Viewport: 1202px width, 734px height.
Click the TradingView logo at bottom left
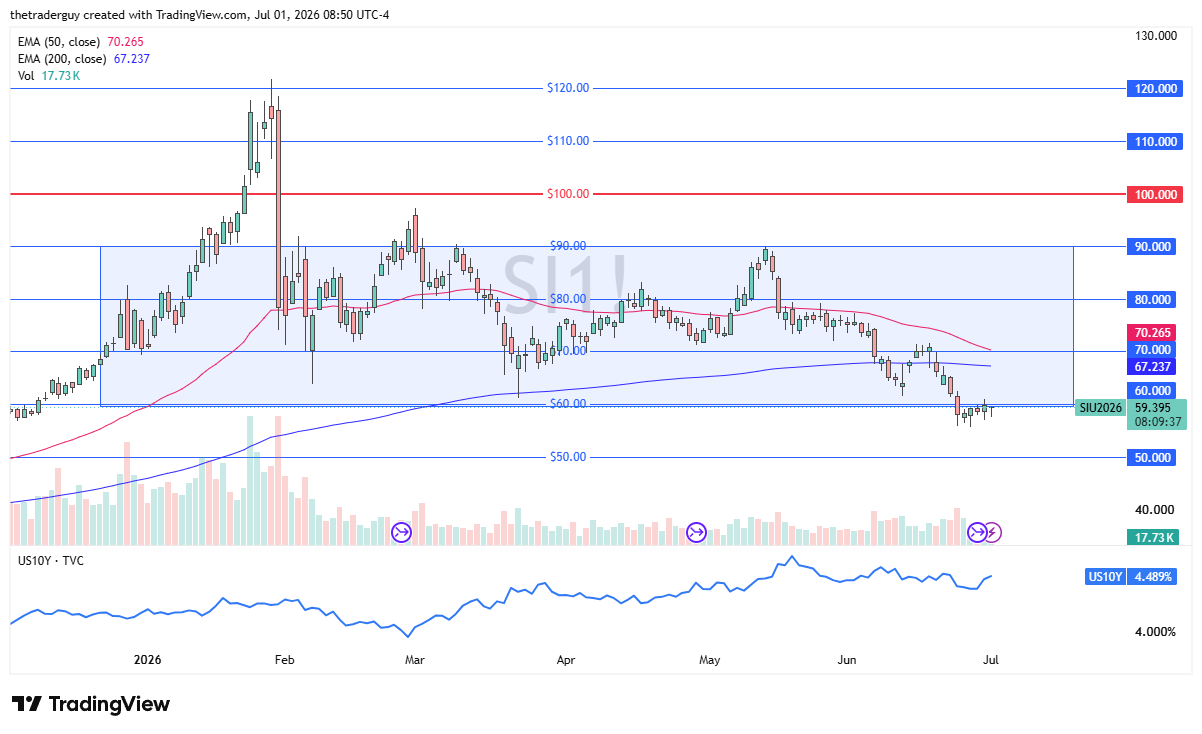[x=91, y=704]
